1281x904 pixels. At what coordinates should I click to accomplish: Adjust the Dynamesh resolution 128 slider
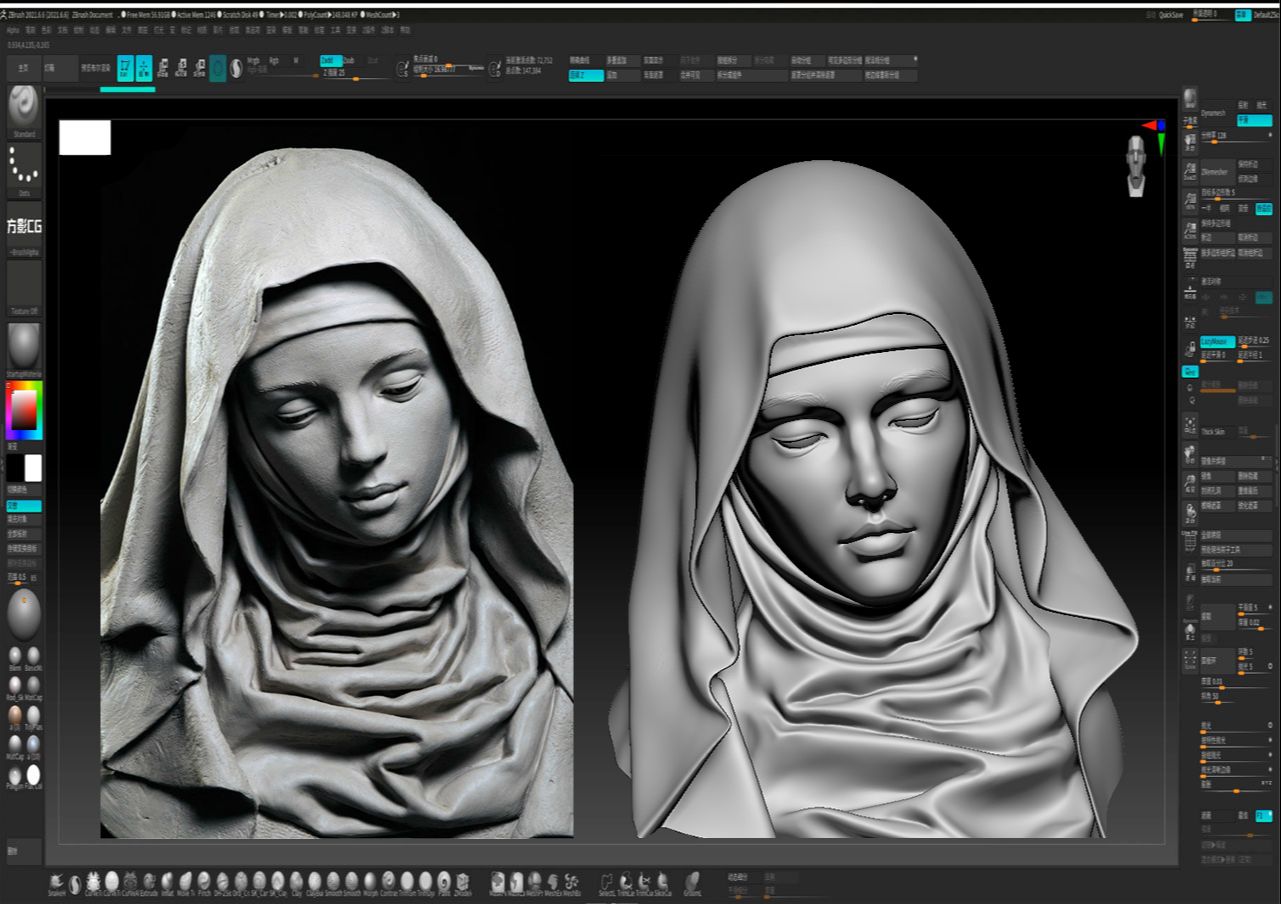coord(1236,137)
